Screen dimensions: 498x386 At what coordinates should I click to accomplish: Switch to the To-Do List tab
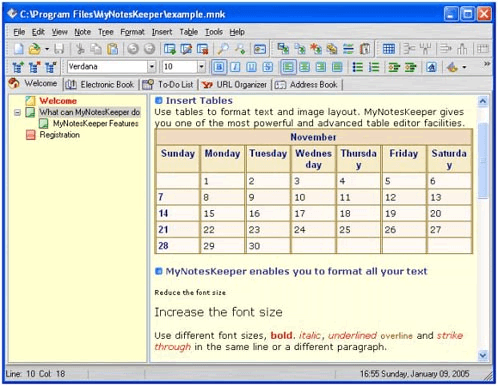pyautogui.click(x=168, y=85)
